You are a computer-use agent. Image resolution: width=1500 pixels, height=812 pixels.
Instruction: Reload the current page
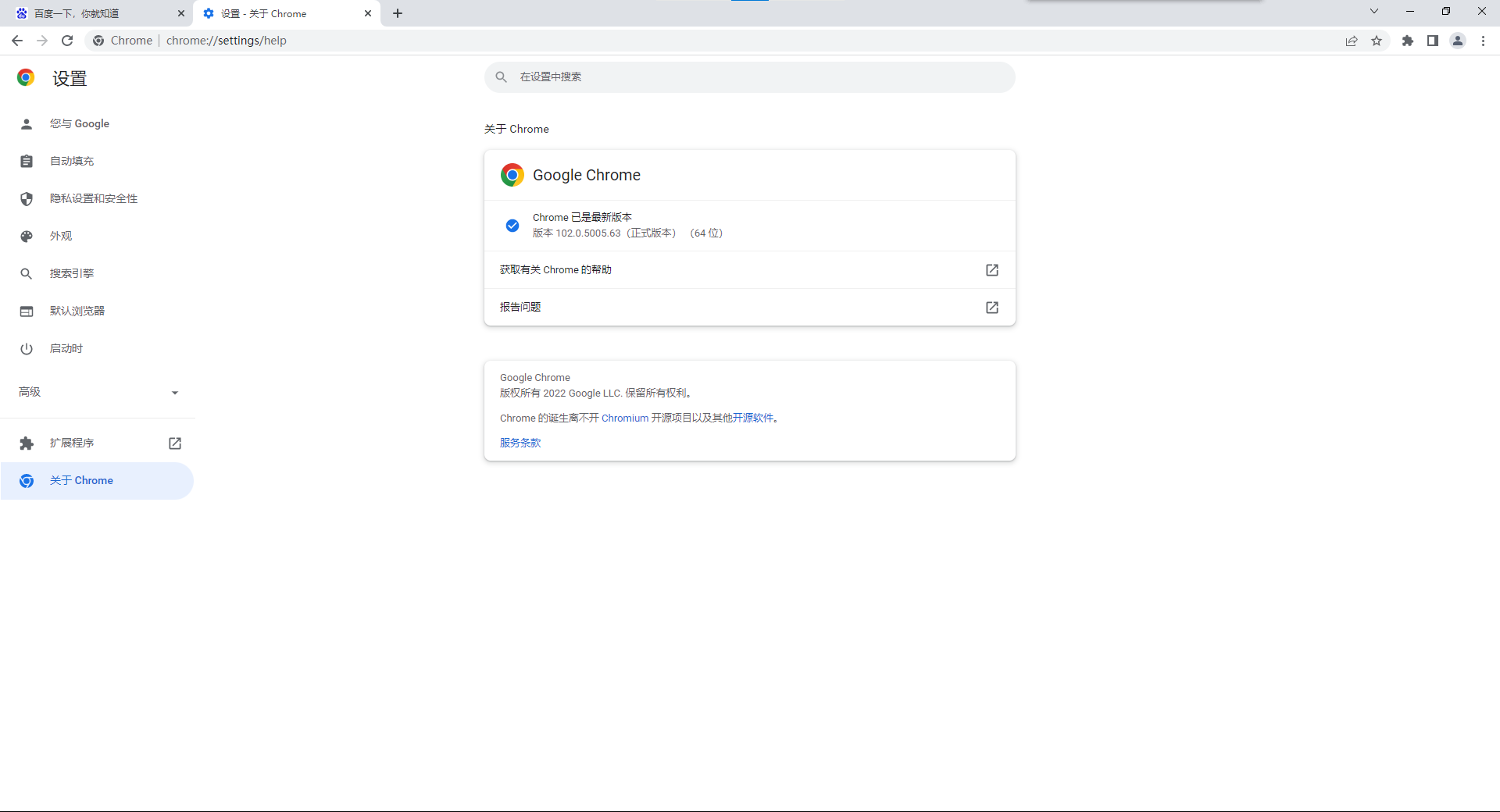coord(67,41)
